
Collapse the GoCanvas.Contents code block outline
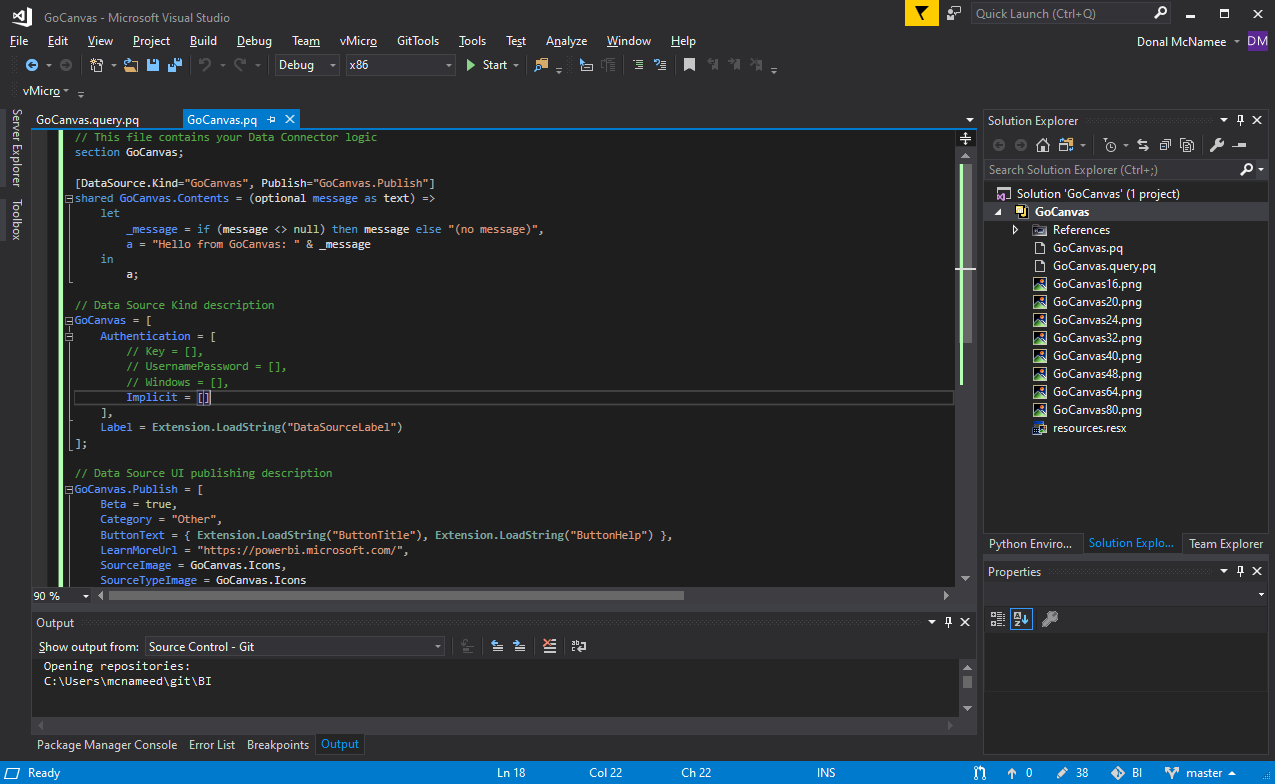coord(68,198)
